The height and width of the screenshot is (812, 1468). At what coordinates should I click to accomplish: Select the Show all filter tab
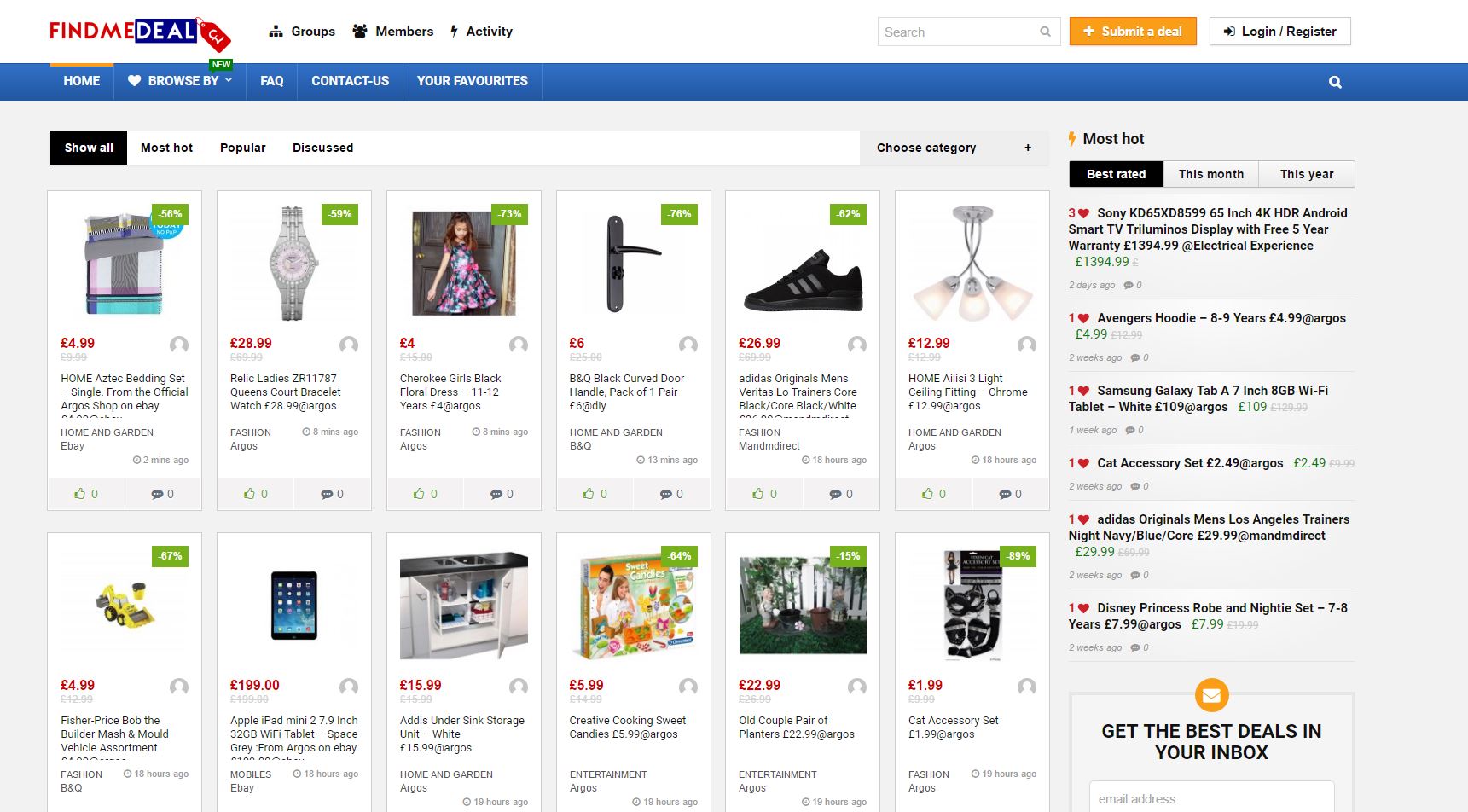89,148
